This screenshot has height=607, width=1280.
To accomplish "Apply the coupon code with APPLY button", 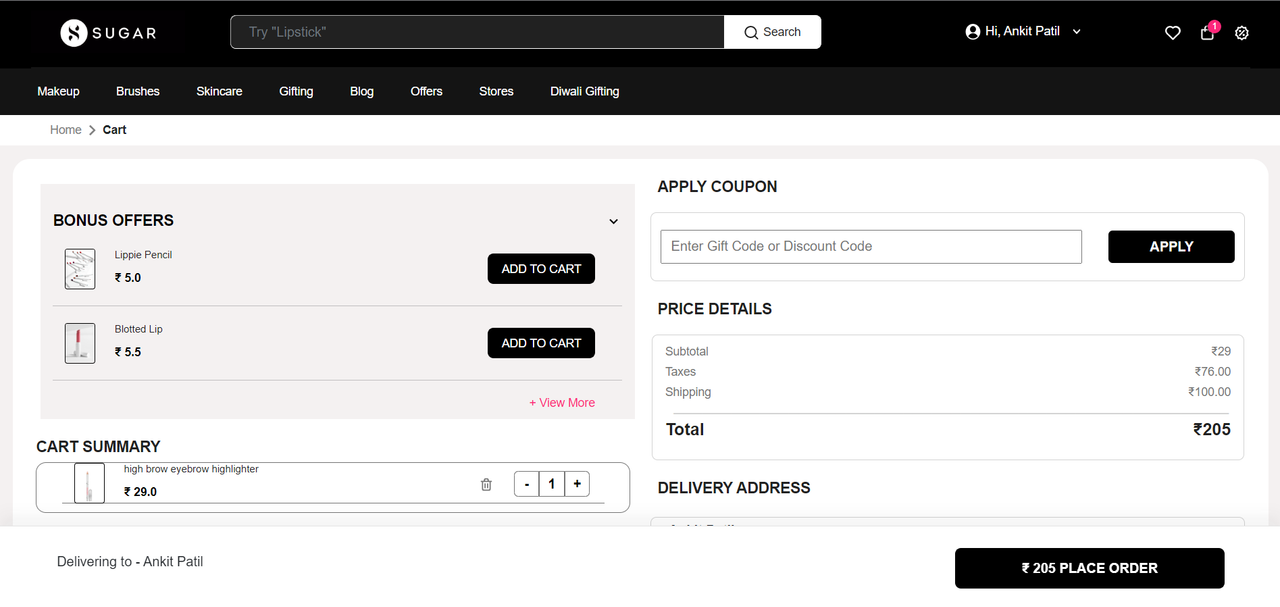I will (1171, 247).
